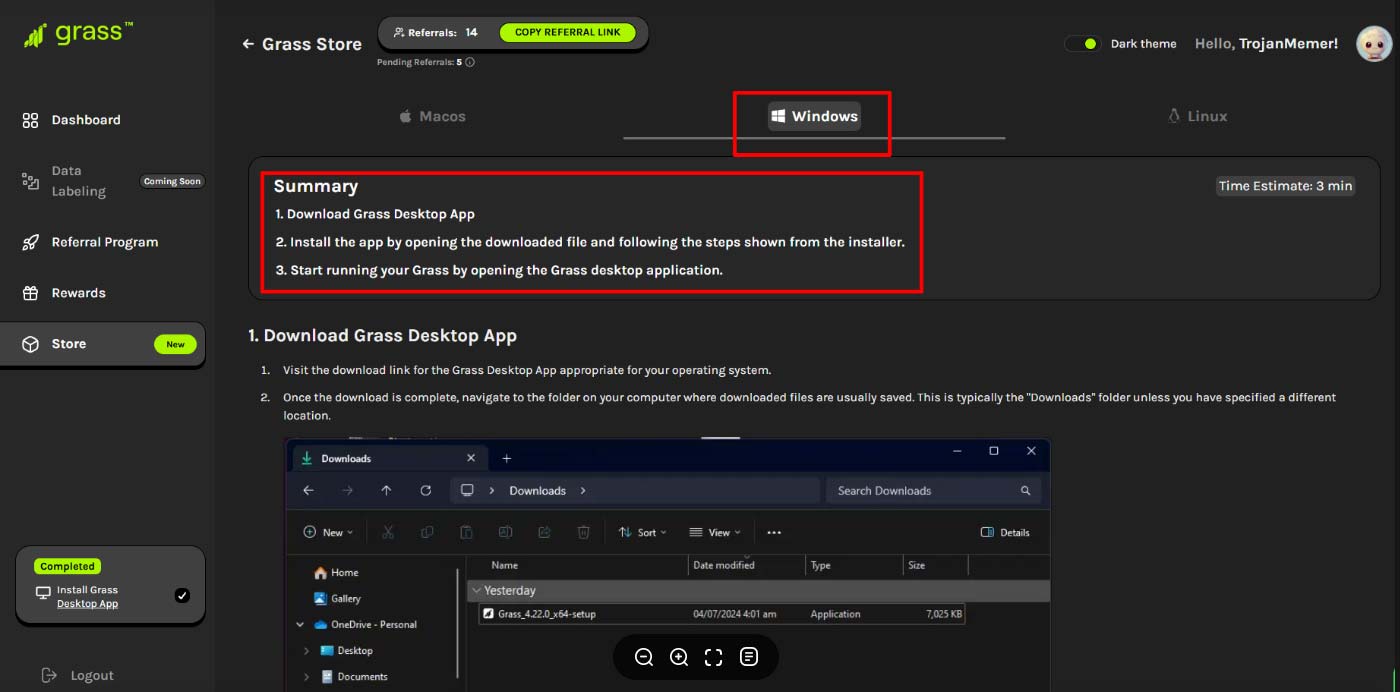Switch to the Linux tab
This screenshot has width=1400, height=692.
pos(1197,116)
